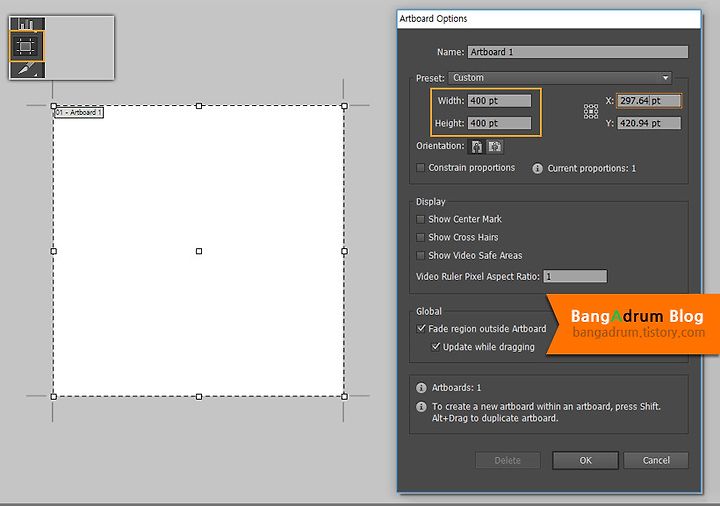Click the Width field showing 400 pt
This screenshot has height=506, width=720.
click(x=499, y=101)
